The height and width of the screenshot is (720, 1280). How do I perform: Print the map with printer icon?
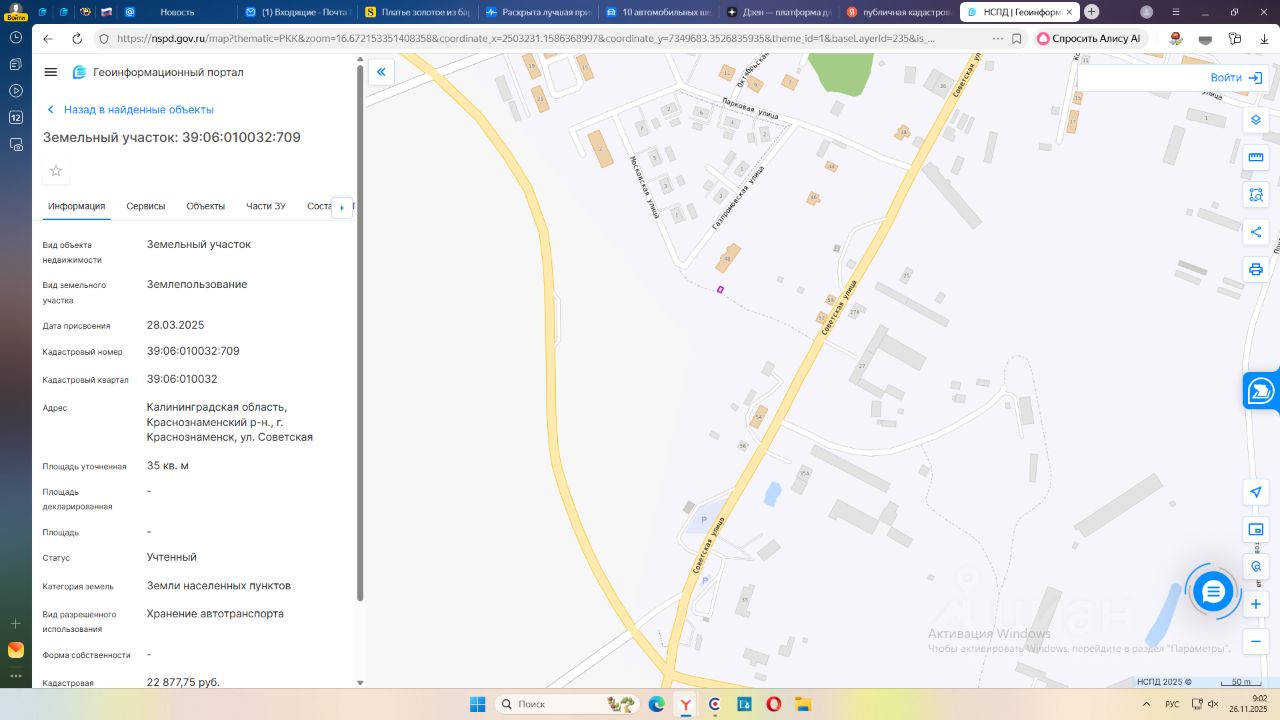point(1256,269)
